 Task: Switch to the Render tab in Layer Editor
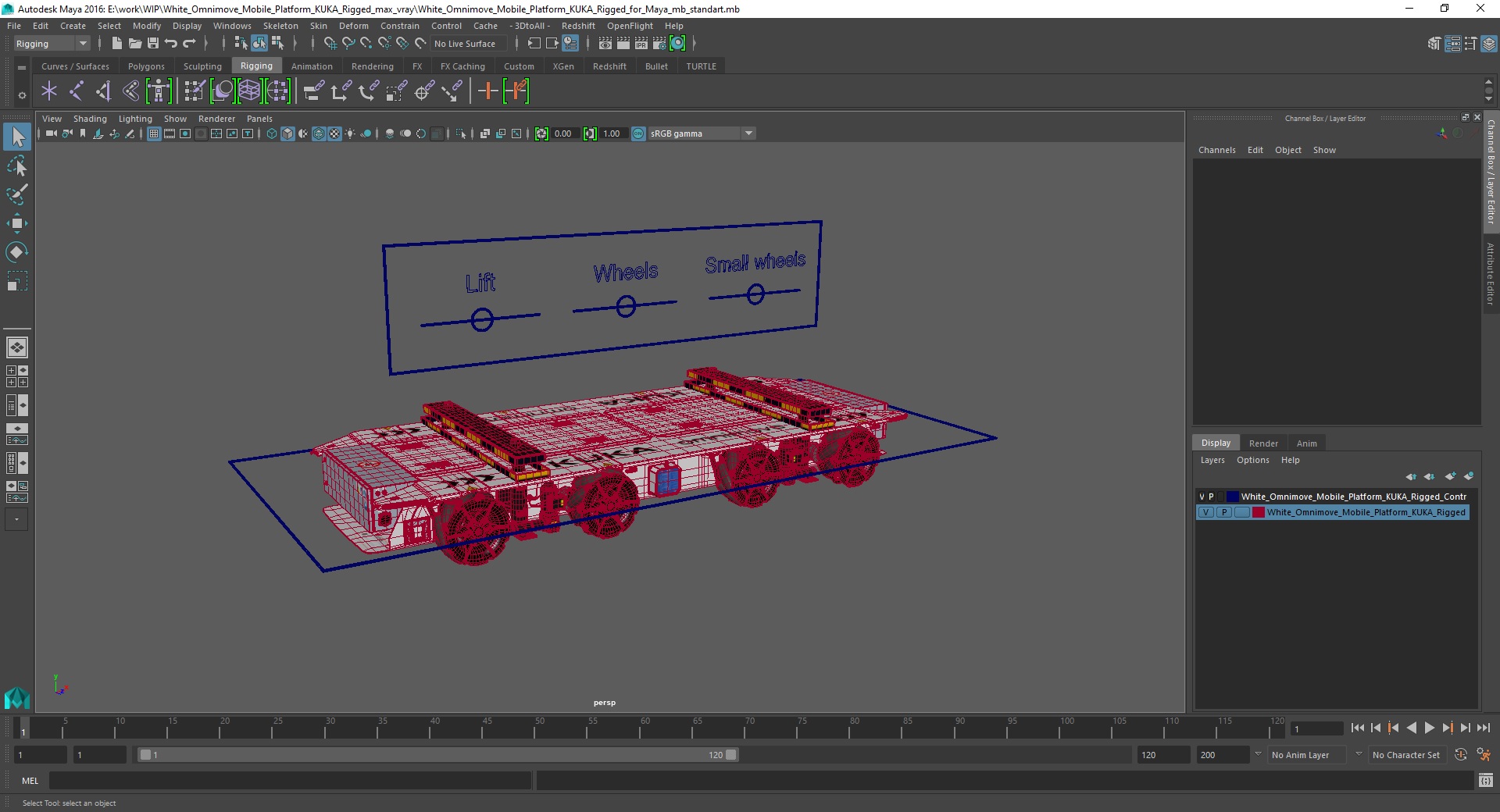click(1263, 443)
